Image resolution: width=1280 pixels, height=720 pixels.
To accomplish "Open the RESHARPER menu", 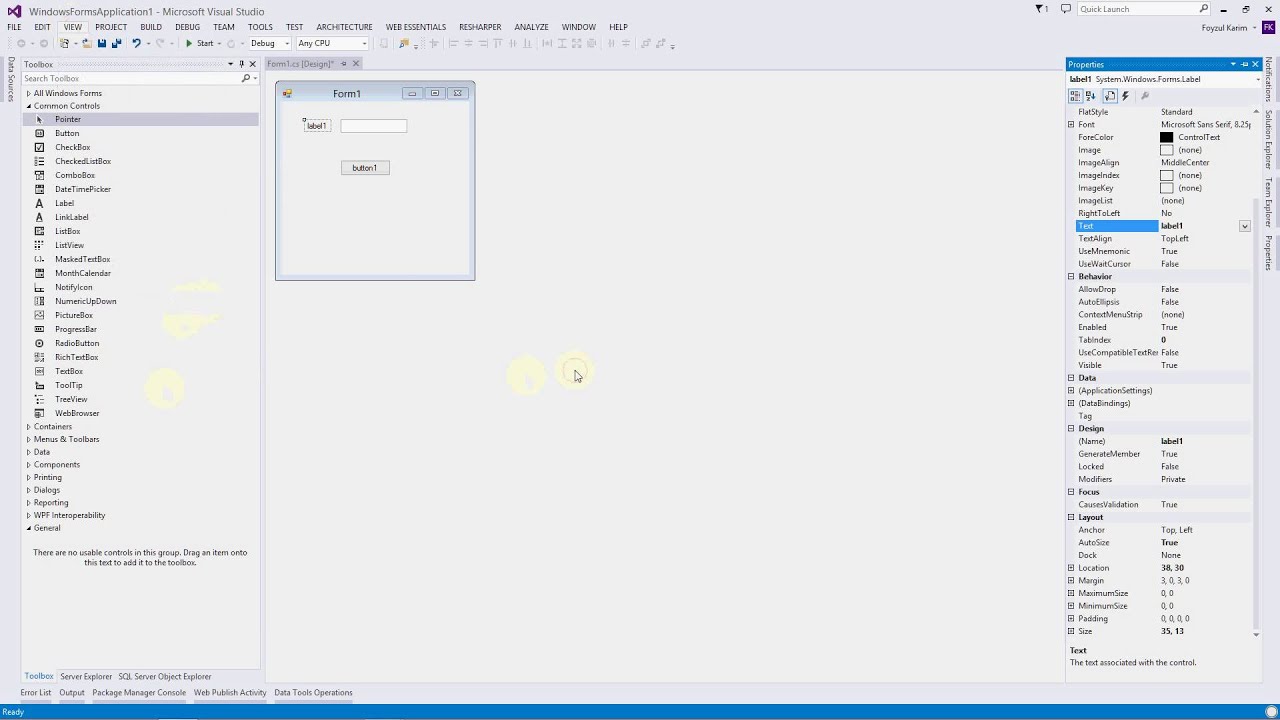I will point(480,27).
